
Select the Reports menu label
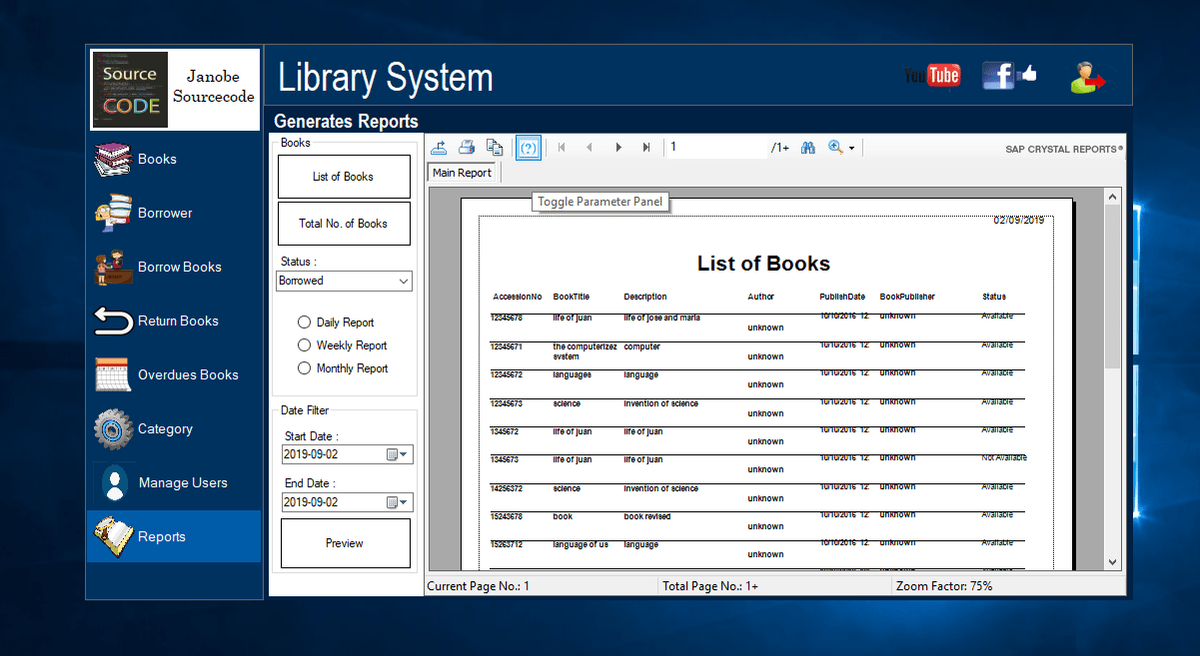click(162, 537)
